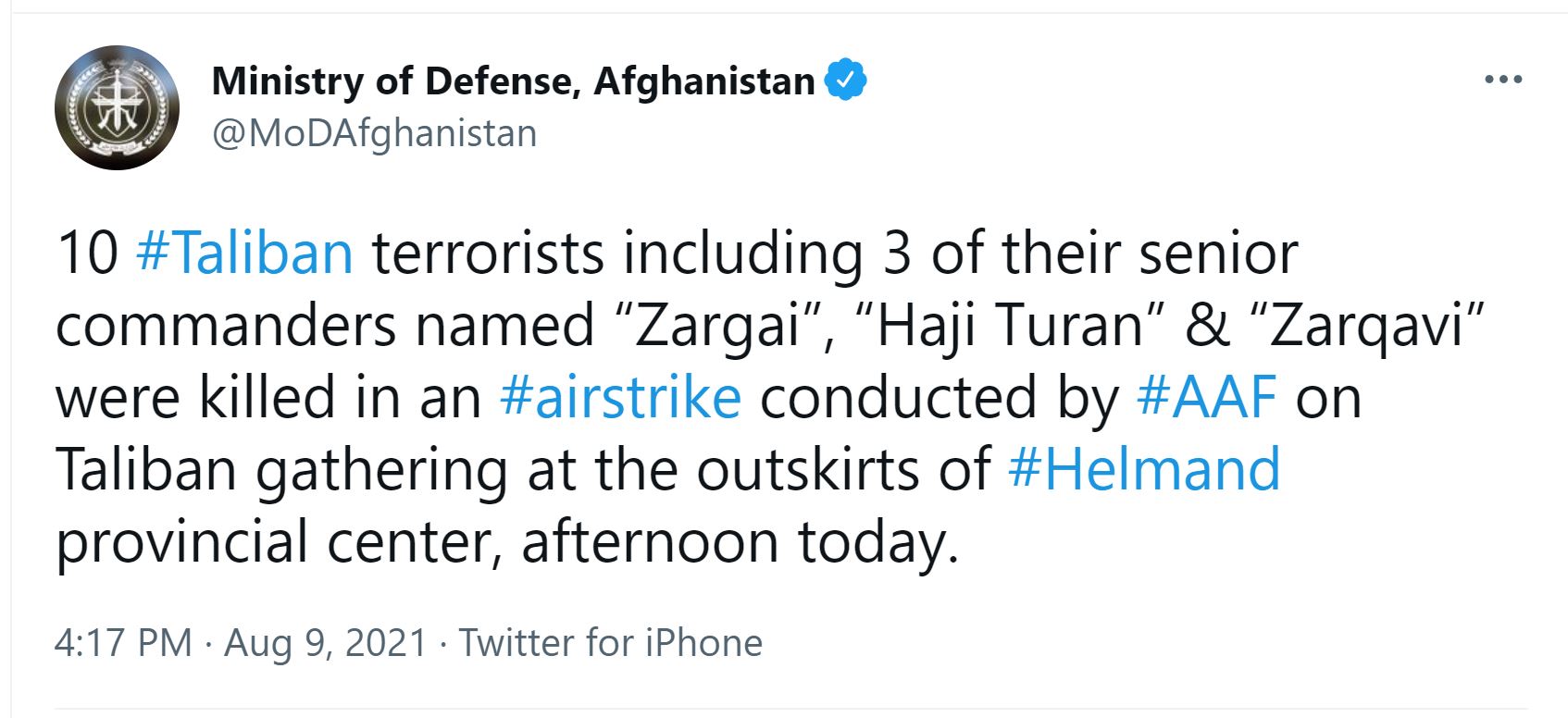Image resolution: width=1568 pixels, height=718 pixels.
Task: Click the Aug 9, 2021 date
Action: 325,642
